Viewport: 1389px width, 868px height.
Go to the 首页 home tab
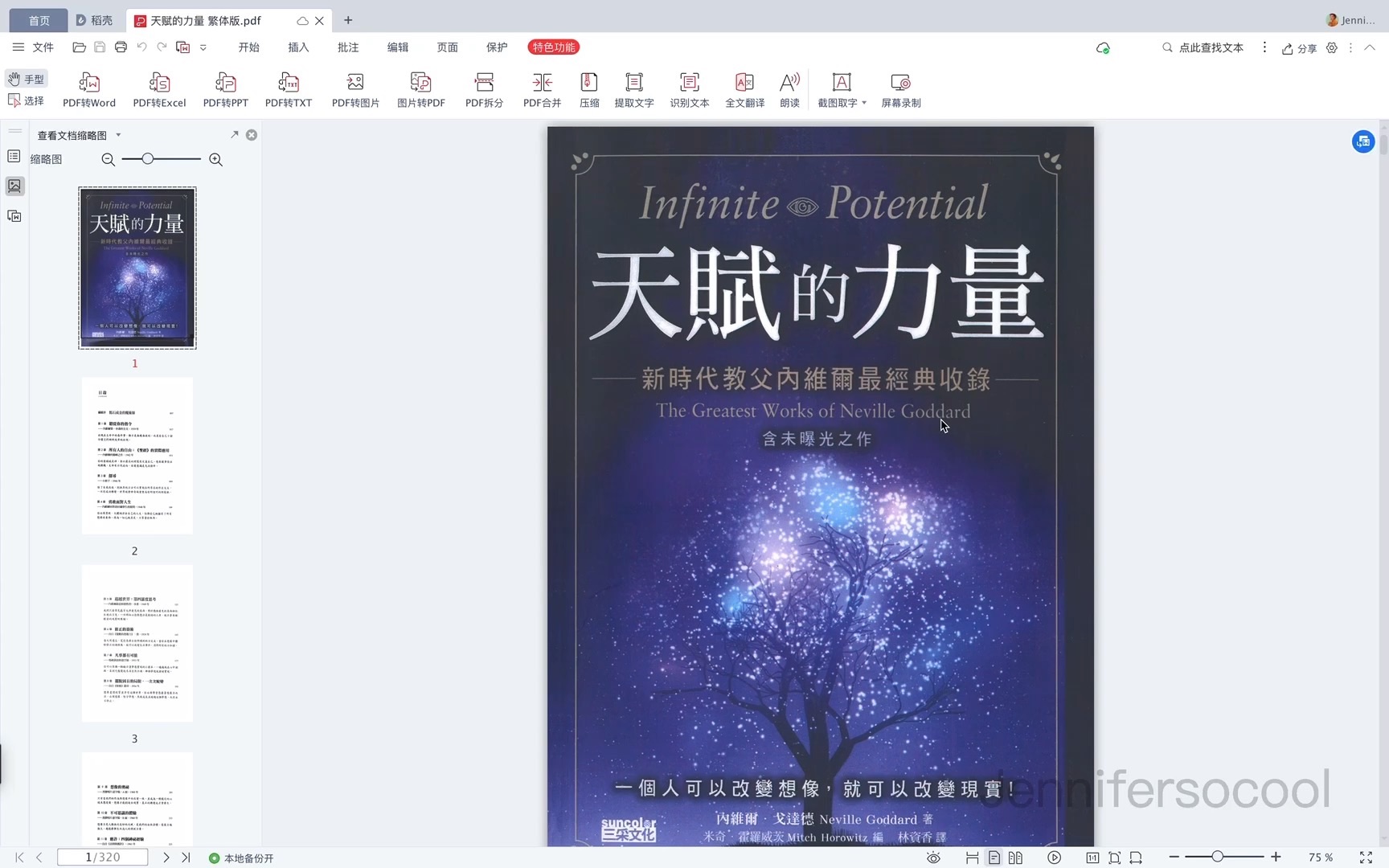[39, 20]
